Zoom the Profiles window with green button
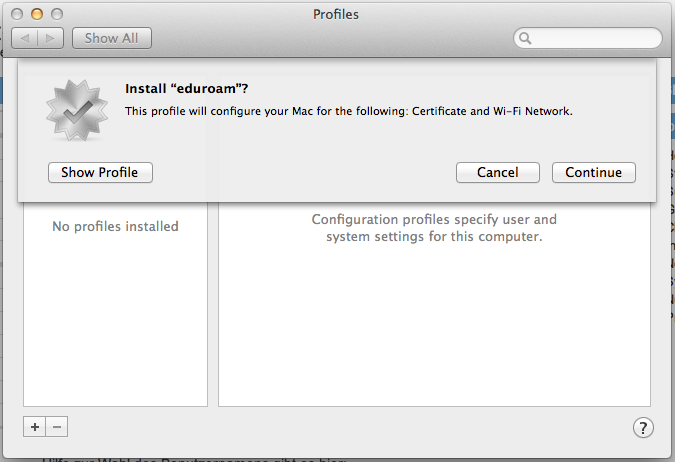The height and width of the screenshot is (462, 675). tap(56, 14)
